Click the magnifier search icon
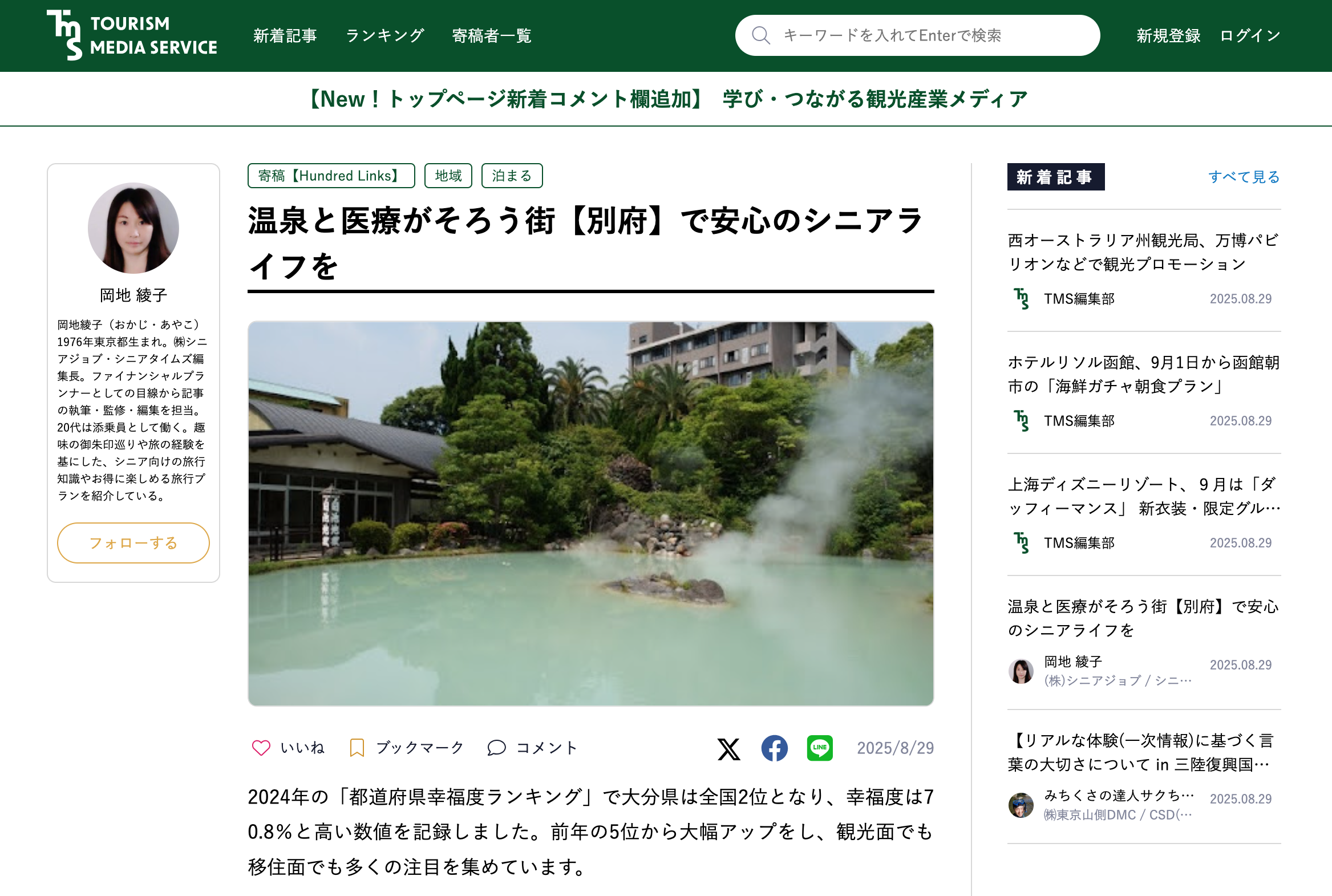Screen dimensions: 1332x896 click(760, 35)
